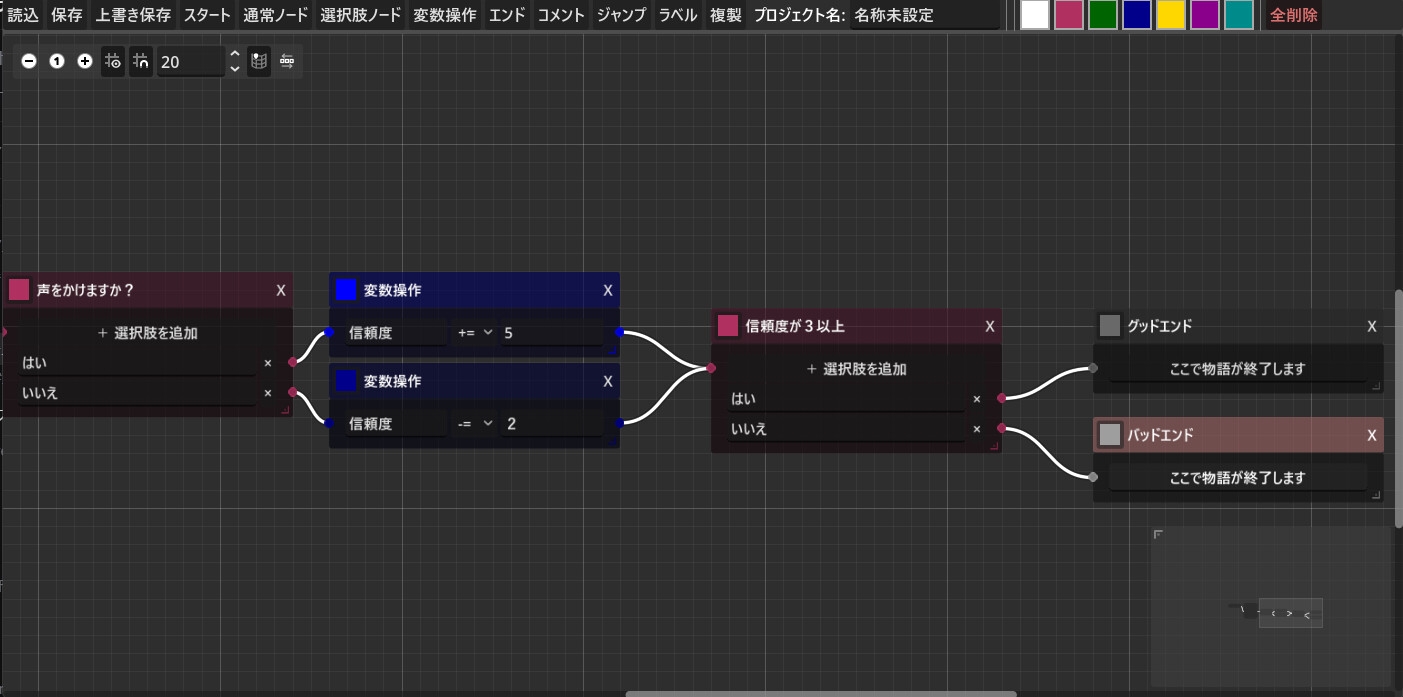Open the += operator dropdown

(476, 333)
